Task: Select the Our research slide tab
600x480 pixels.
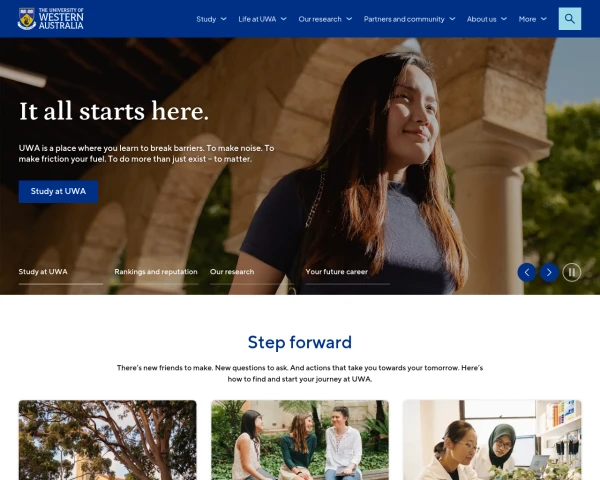Action: (232, 272)
